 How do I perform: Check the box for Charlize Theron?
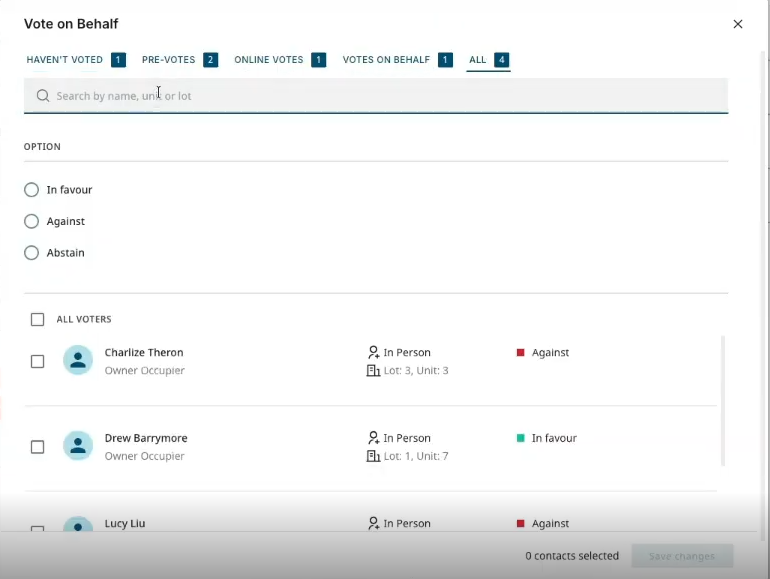(37, 361)
